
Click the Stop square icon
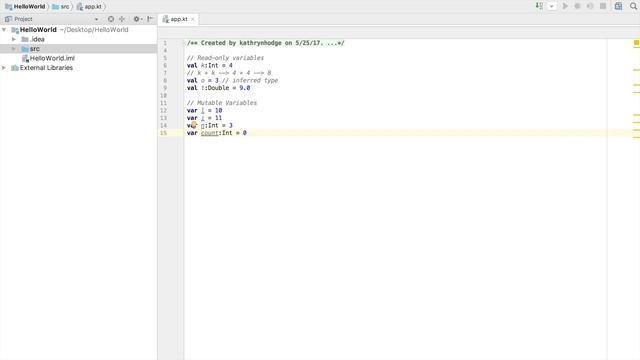(603, 6)
